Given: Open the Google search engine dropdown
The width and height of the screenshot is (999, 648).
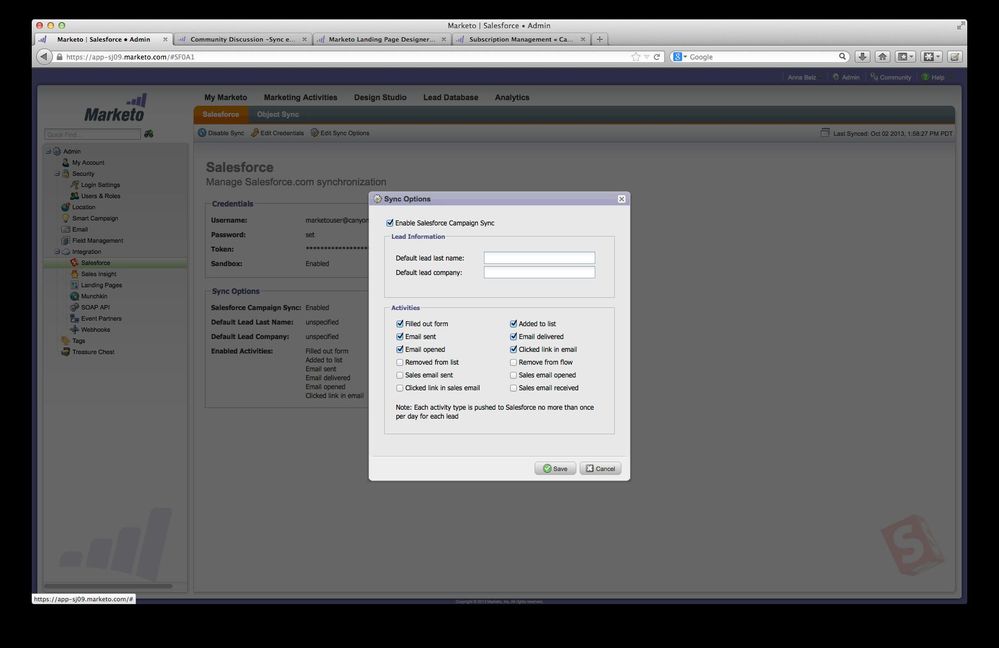Looking at the screenshot, I should tap(680, 57).
